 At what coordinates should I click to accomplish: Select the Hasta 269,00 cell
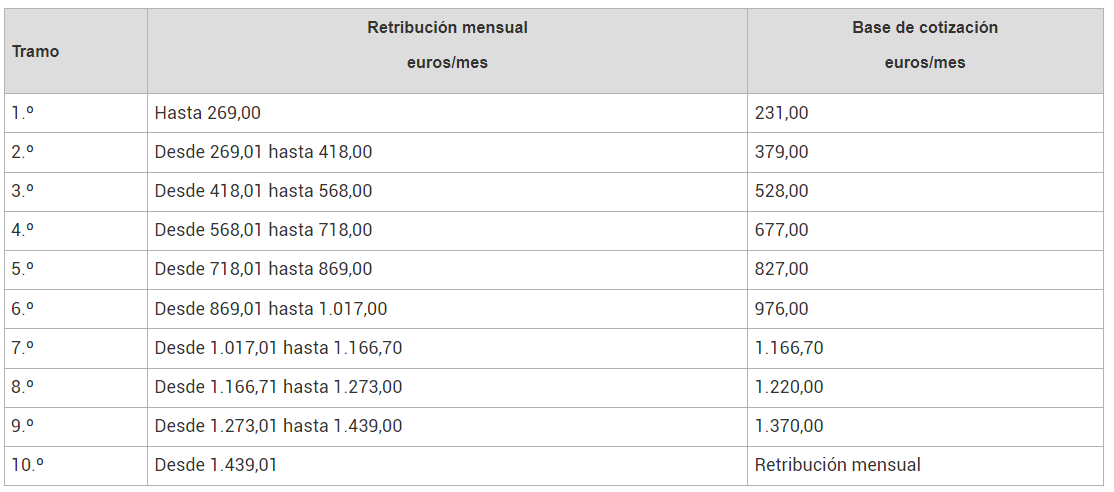click(447, 113)
